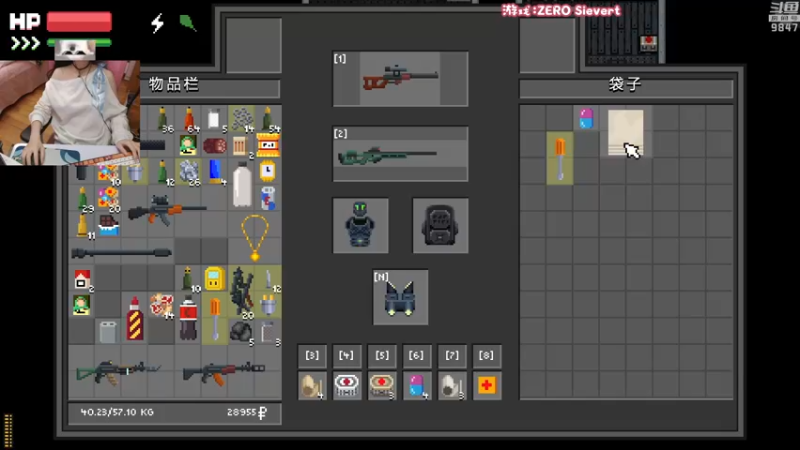Click the tan medkit under hotbar [5]

[382, 386]
